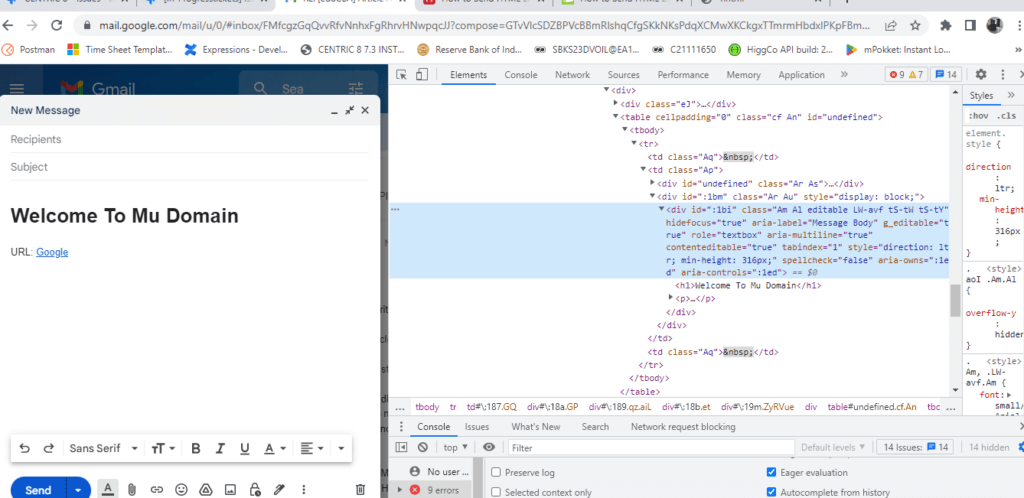Expand the div class="eJ" node
The image size is (1024, 498).
pyautogui.click(x=615, y=103)
